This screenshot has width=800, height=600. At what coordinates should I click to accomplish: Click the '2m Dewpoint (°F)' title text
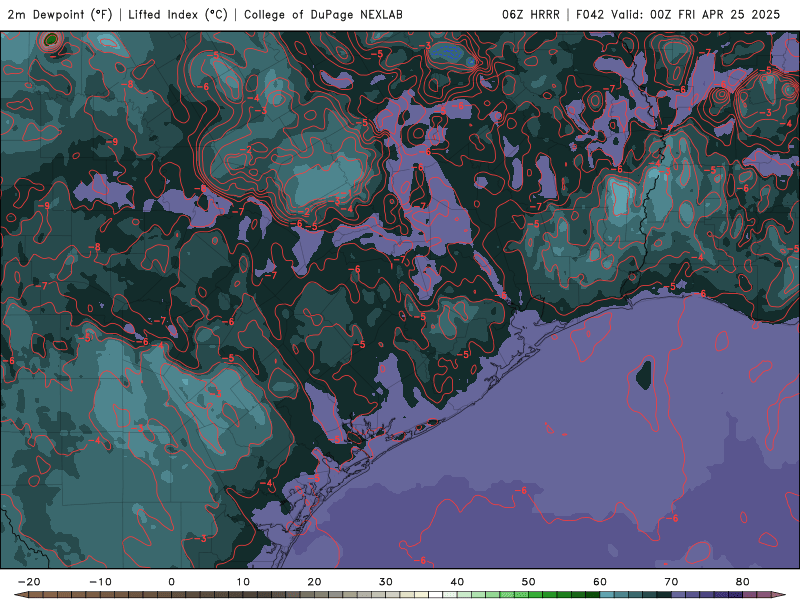tap(60, 14)
